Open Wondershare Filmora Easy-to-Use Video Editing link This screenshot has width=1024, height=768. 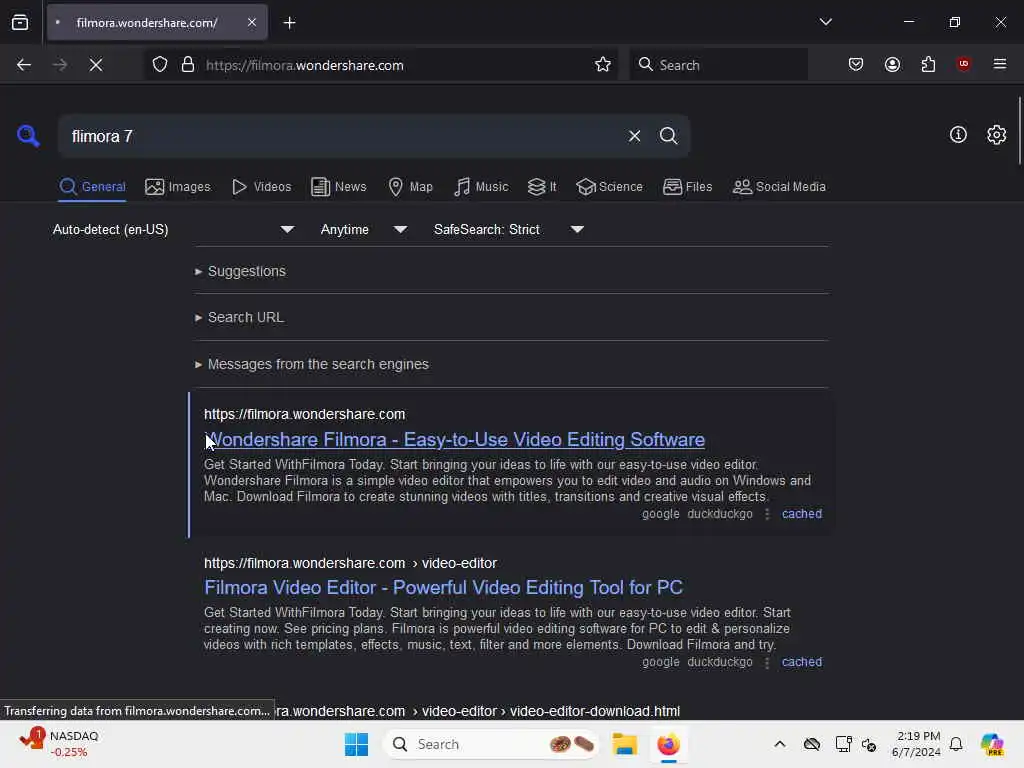point(455,440)
